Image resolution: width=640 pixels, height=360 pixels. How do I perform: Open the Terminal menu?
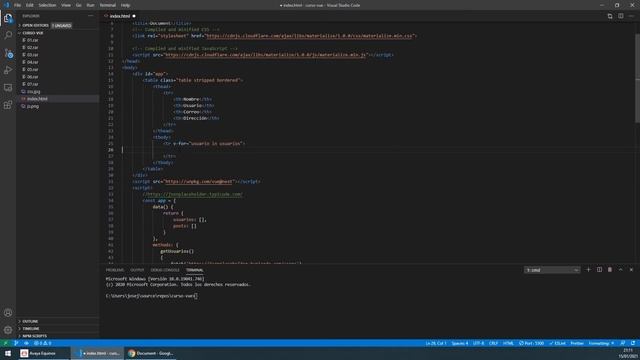tap(108, 5)
